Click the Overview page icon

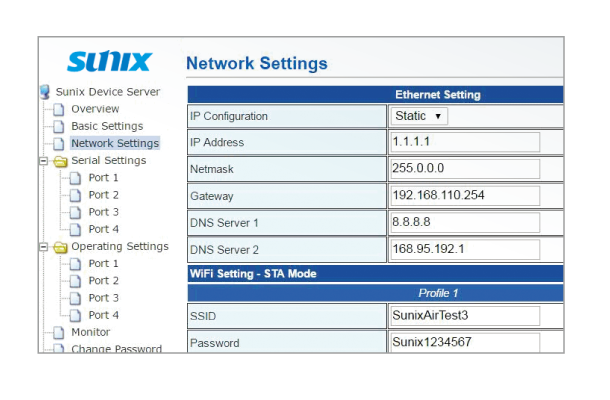click(x=59, y=109)
